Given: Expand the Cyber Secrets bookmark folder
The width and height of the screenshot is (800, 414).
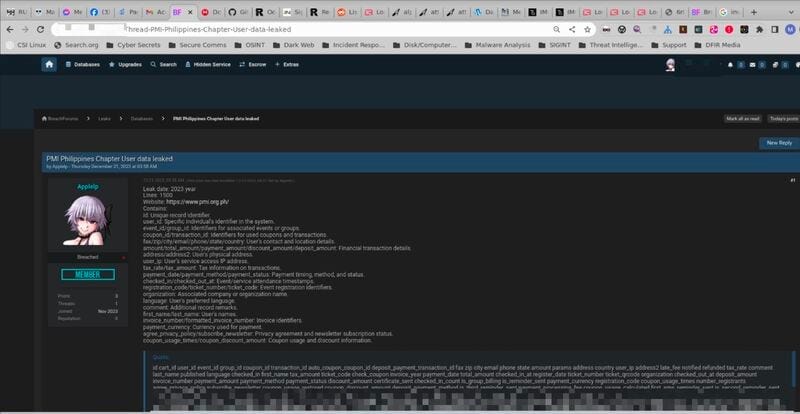Looking at the screenshot, I should (133, 45).
